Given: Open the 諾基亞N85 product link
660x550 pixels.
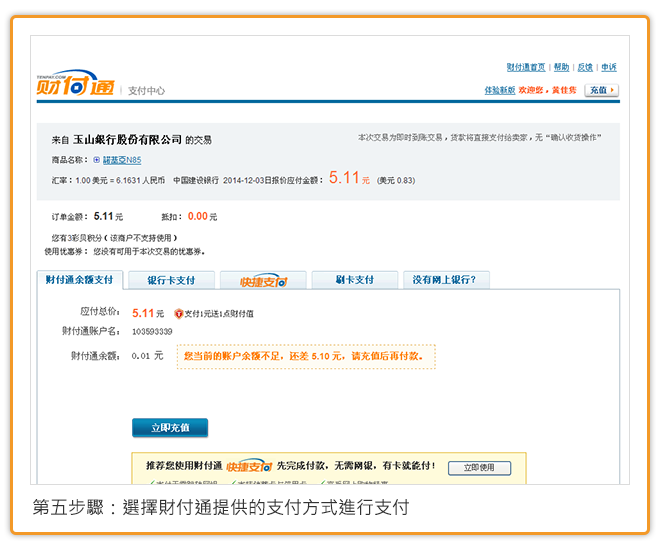Looking at the screenshot, I should point(122,160).
